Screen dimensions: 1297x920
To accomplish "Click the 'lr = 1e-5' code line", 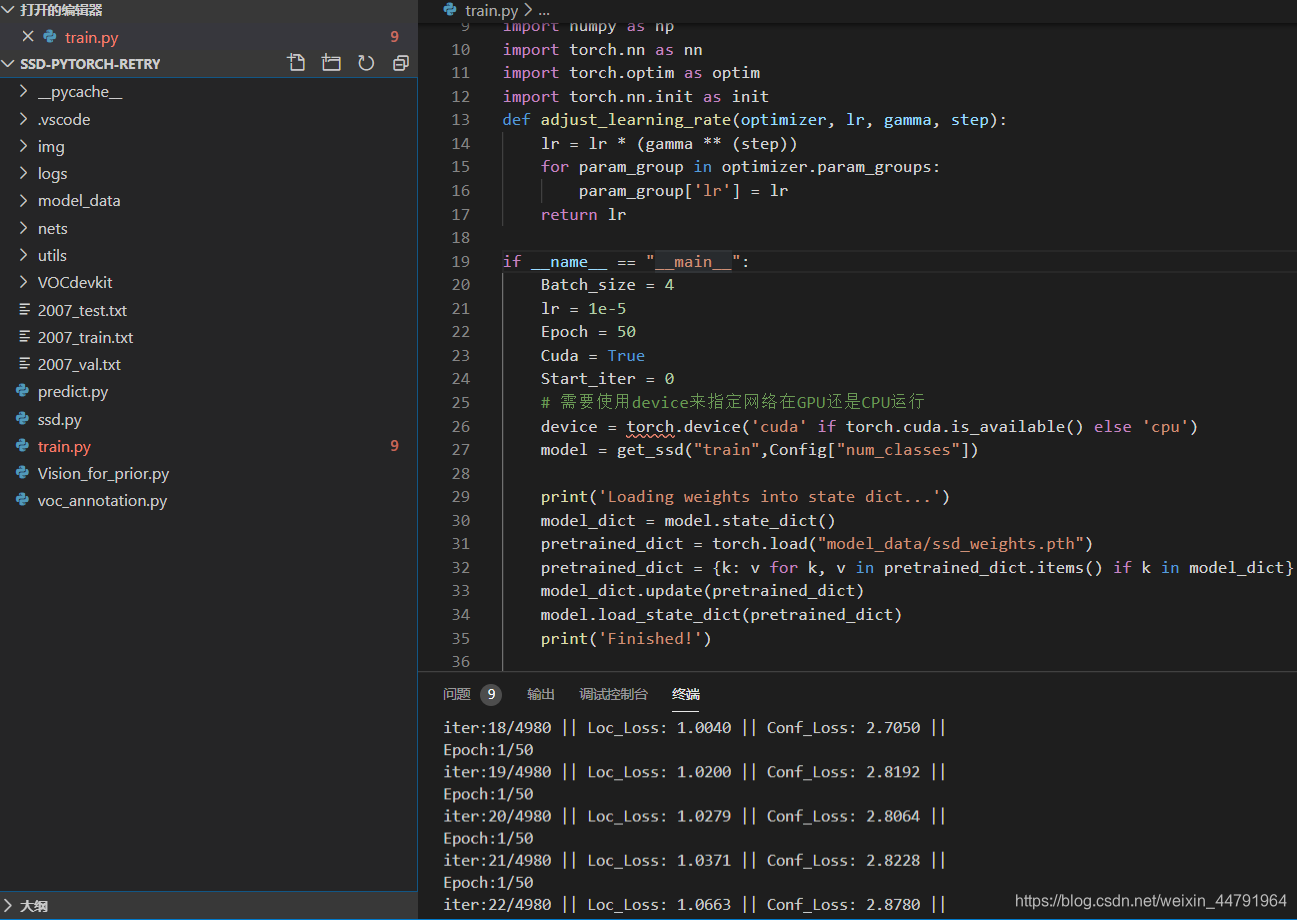I will 583,308.
